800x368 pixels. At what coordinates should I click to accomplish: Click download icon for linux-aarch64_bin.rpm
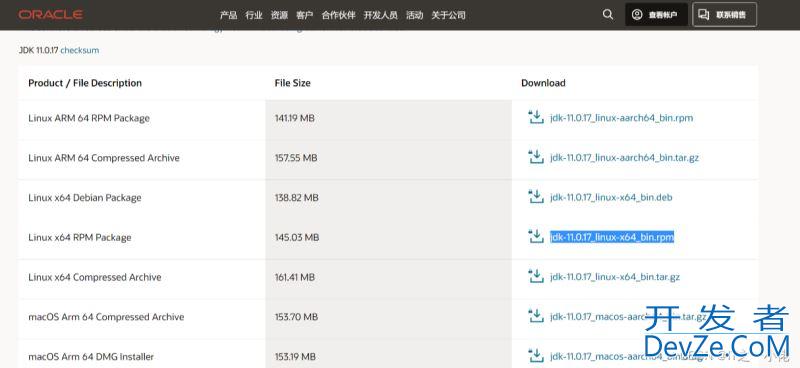click(536, 118)
